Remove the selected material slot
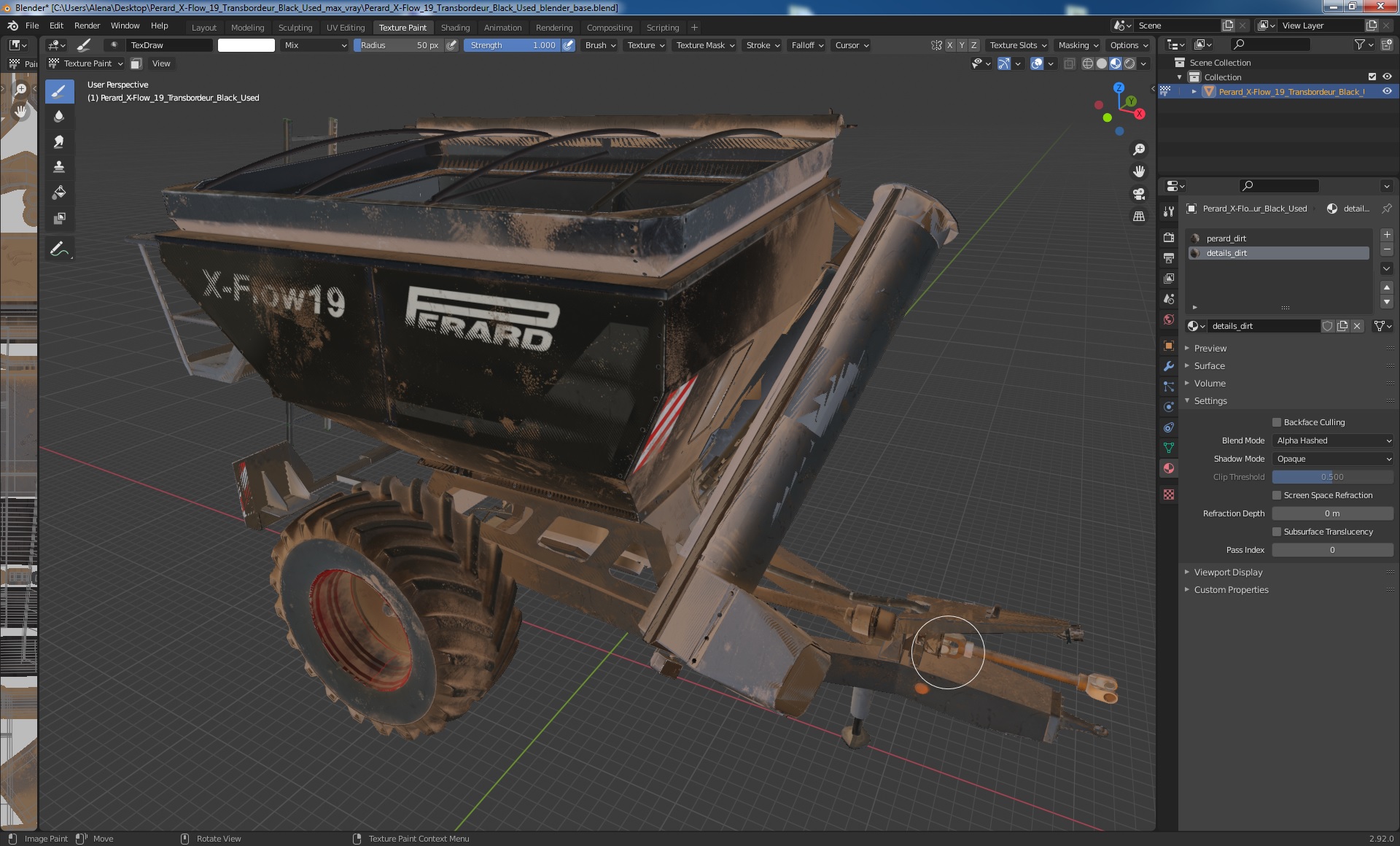Viewport: 1400px width, 846px height. tap(1387, 250)
